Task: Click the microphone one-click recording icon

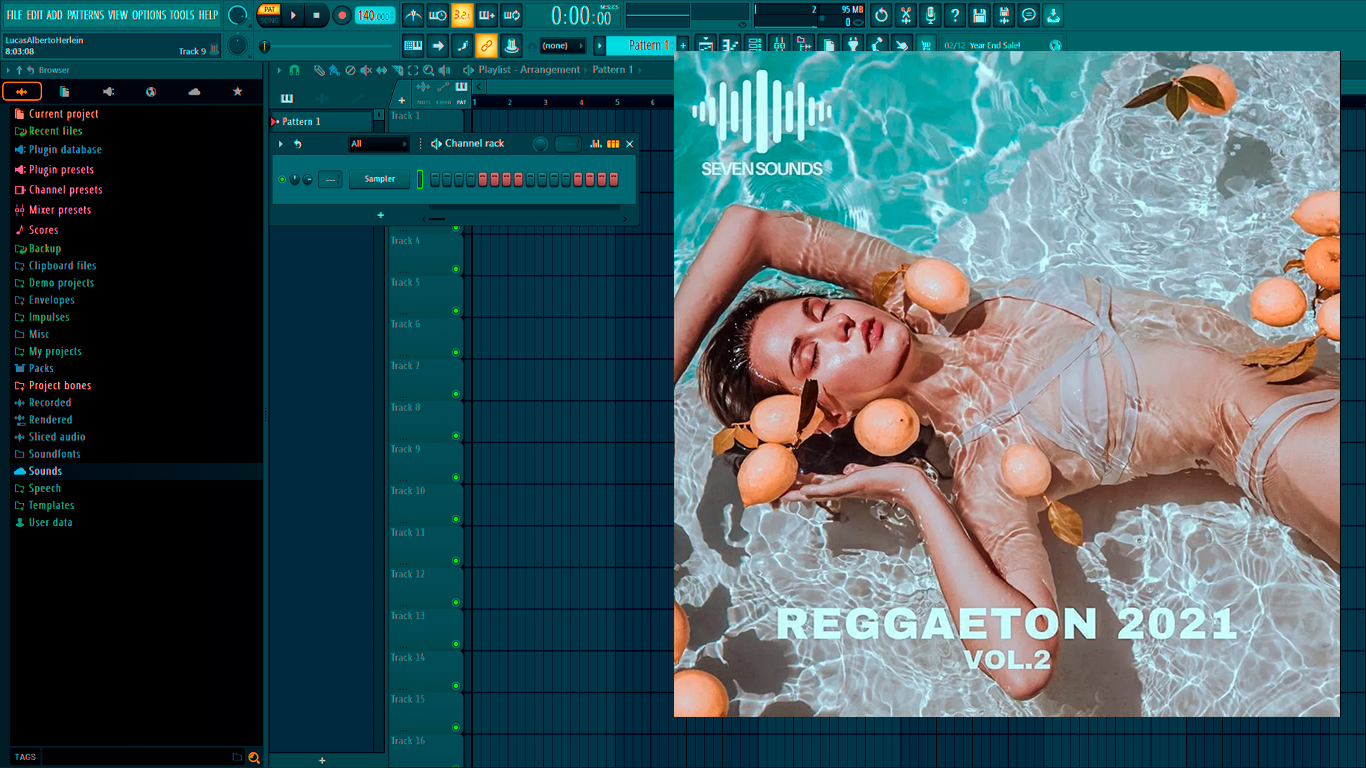Action: pyautogui.click(x=930, y=15)
